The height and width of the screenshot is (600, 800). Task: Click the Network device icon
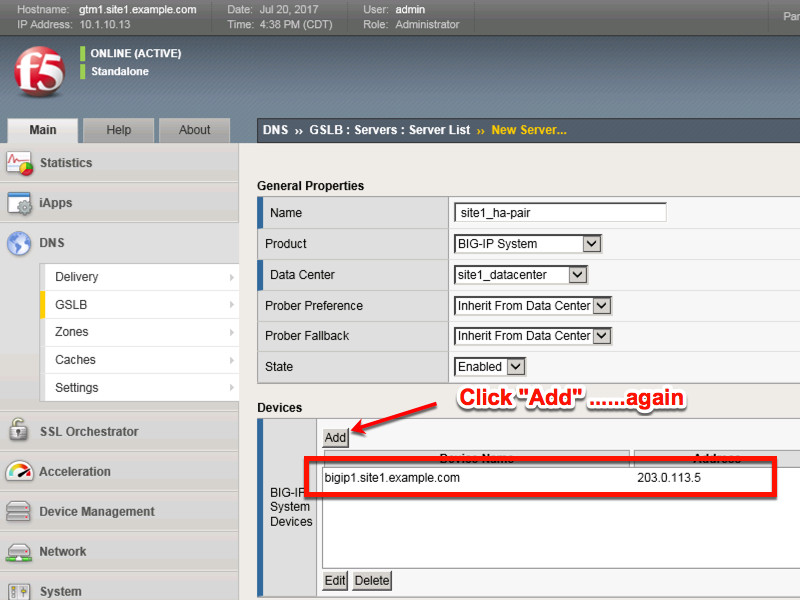point(19,552)
